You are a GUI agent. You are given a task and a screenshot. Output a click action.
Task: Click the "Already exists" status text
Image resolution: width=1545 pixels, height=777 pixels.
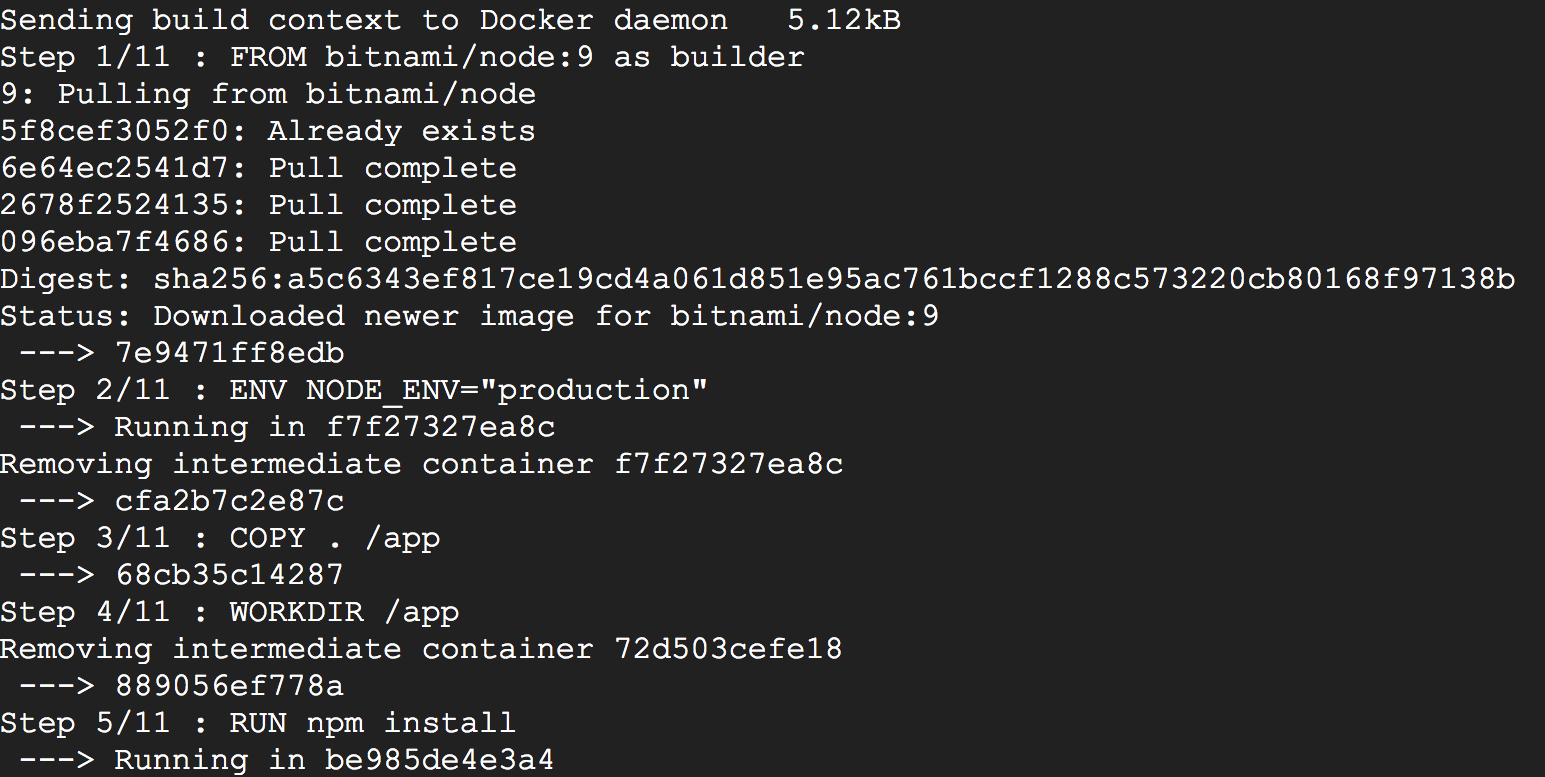pyautogui.click(x=401, y=131)
